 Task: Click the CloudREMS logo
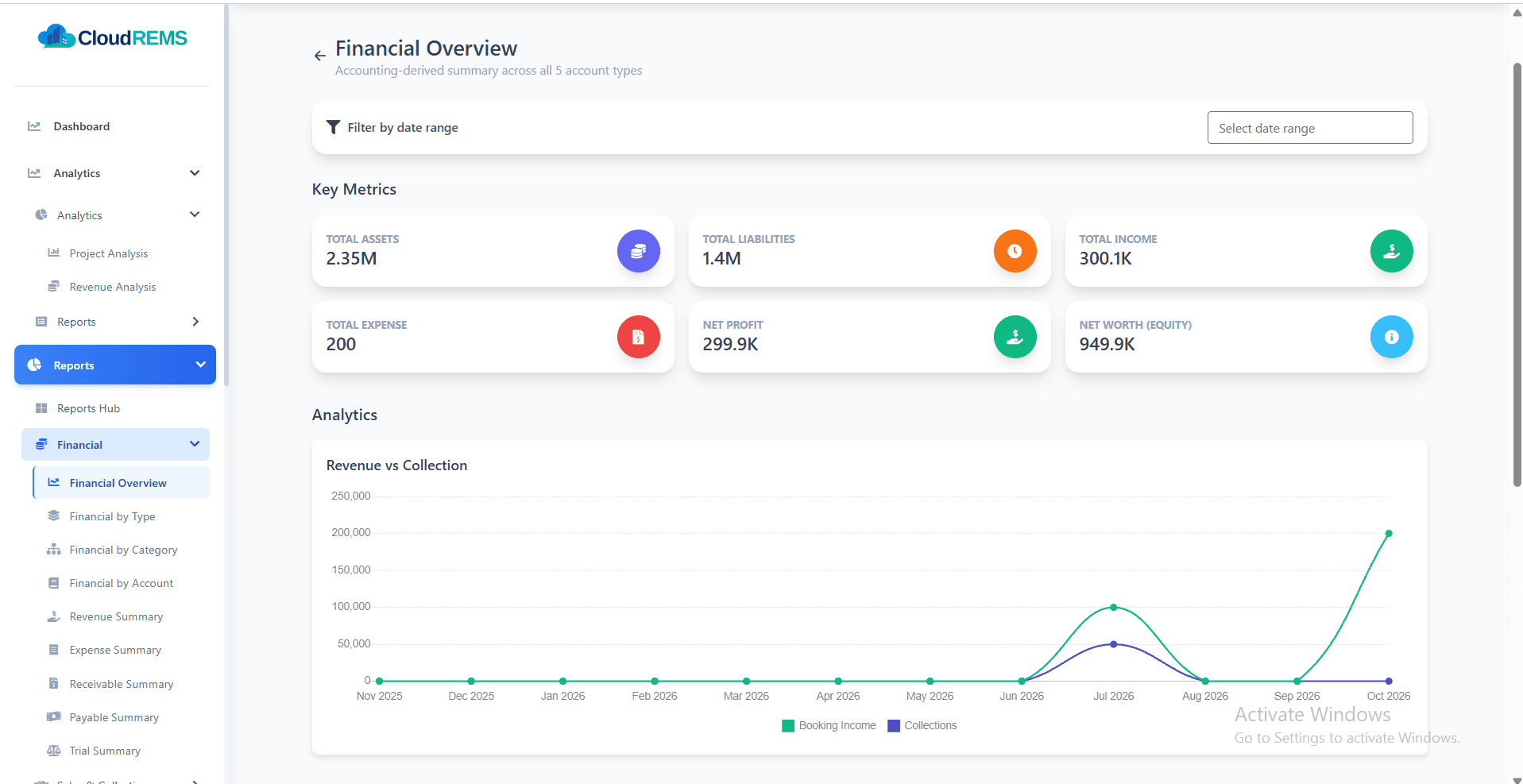tap(112, 37)
